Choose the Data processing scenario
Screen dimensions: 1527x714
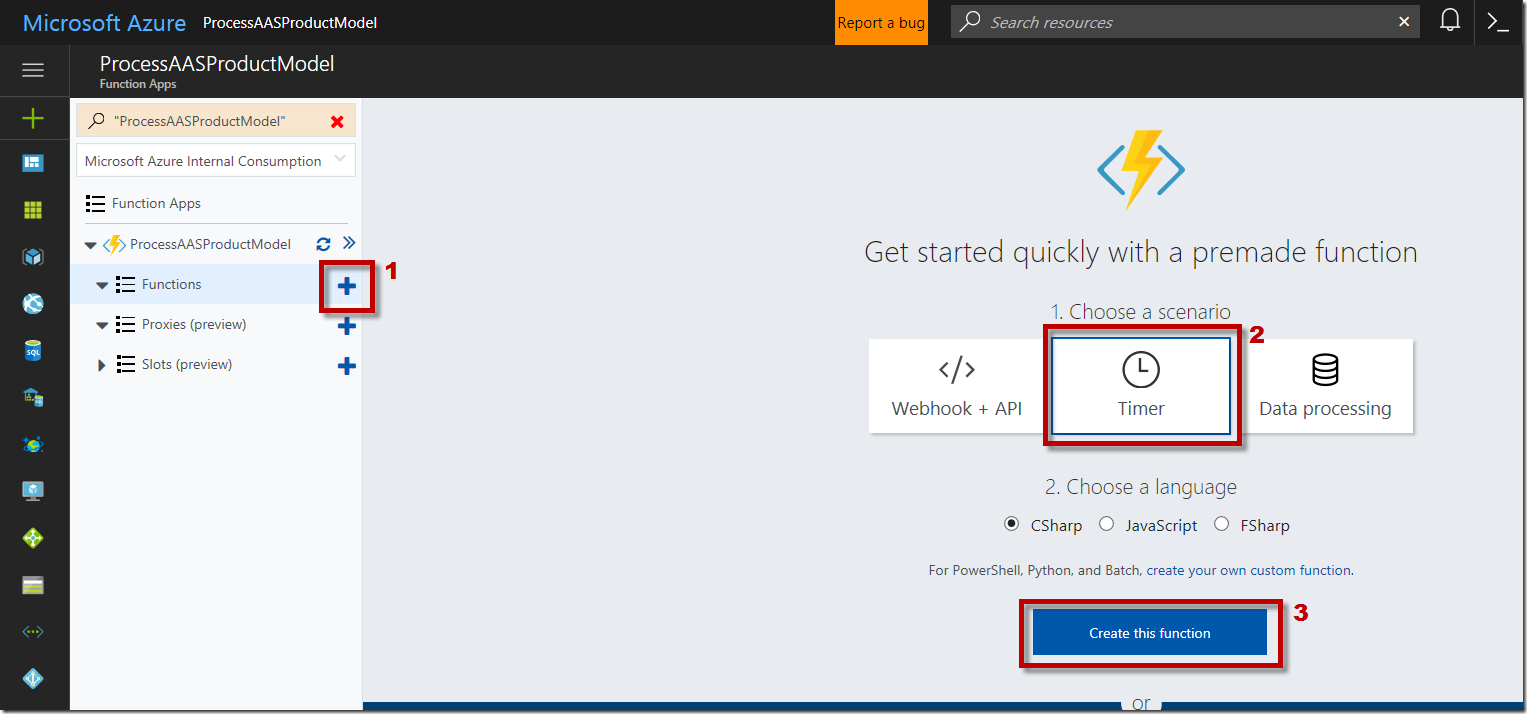(1325, 386)
